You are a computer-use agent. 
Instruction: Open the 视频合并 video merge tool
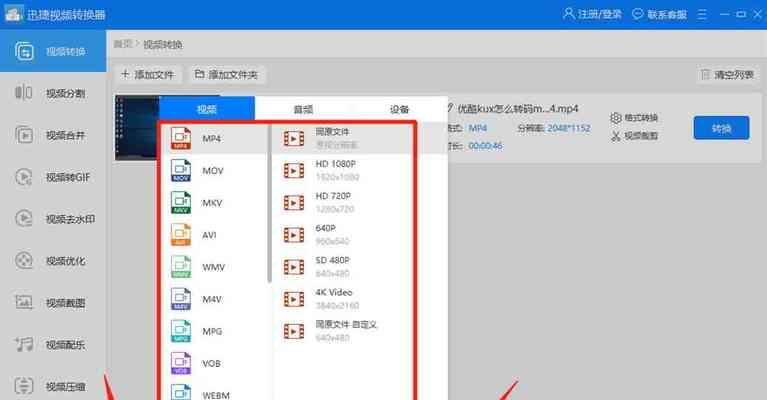tap(53, 135)
